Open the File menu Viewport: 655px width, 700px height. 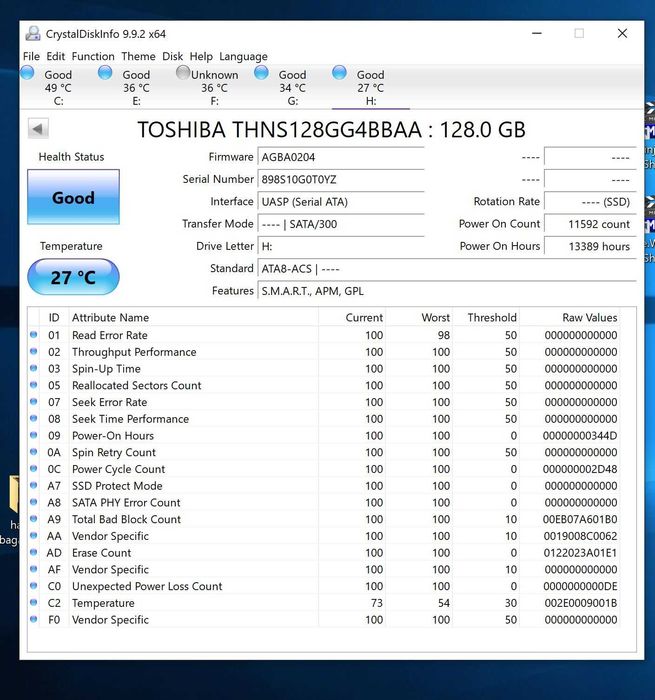pyautogui.click(x=31, y=56)
